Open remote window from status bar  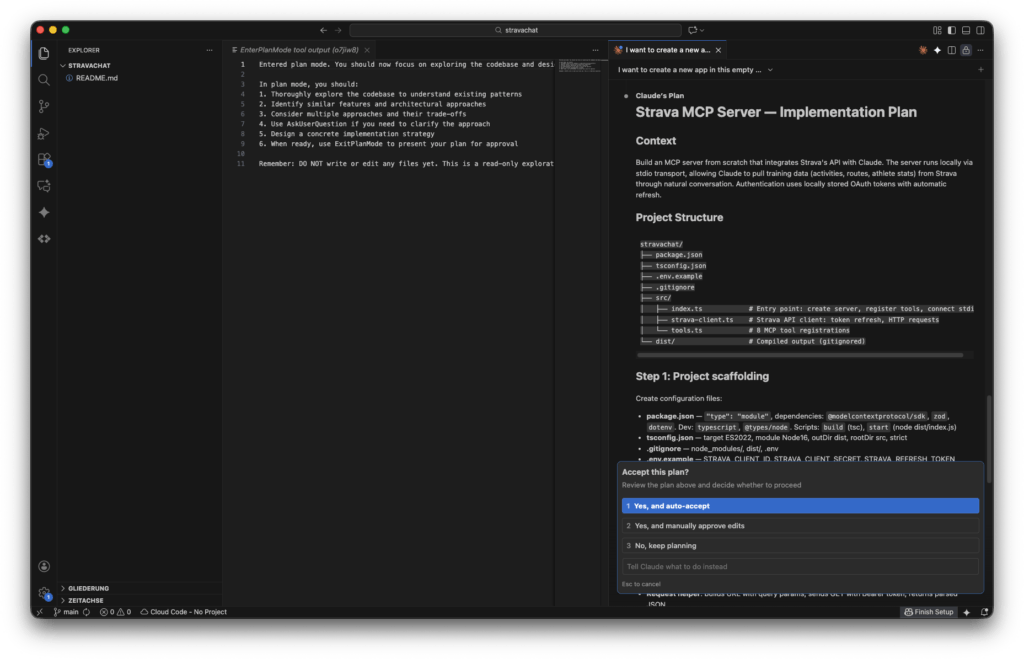pos(40,613)
